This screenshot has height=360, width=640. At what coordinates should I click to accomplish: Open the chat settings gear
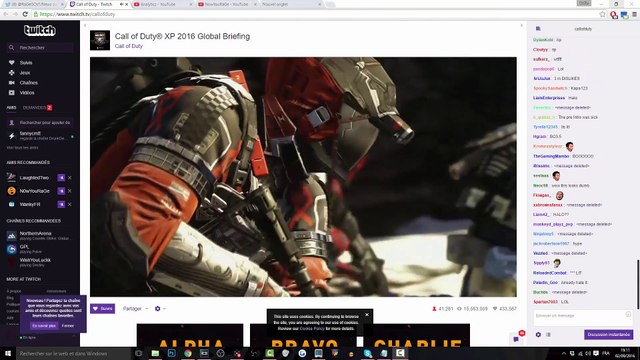click(x=538, y=334)
